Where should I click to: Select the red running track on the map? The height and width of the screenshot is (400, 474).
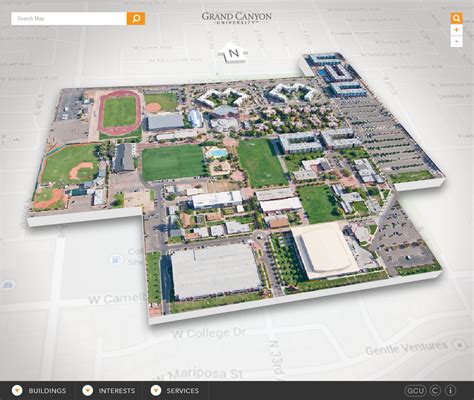120,112
